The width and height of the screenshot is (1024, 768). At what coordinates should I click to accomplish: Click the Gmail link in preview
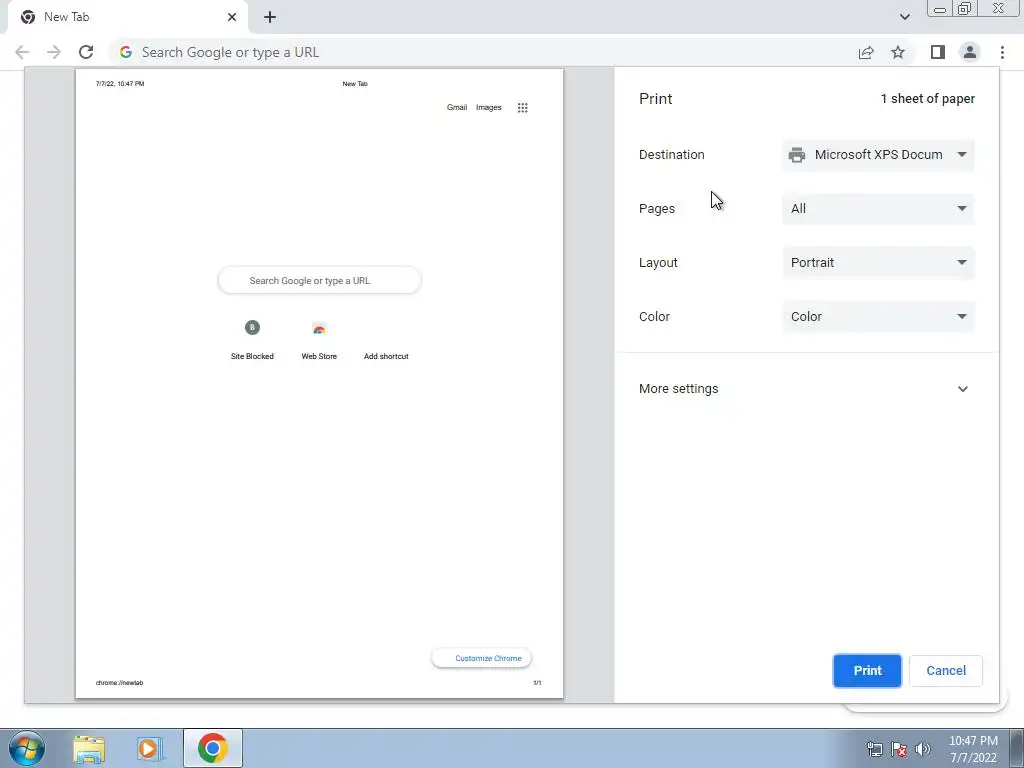[x=456, y=108]
